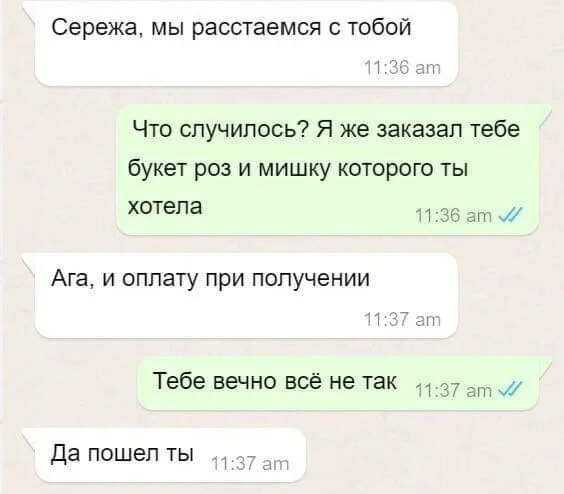This screenshot has height=494, width=564.
Task: Click double check marks beside "Тебе вечно всё не так"
Action: coord(508,388)
